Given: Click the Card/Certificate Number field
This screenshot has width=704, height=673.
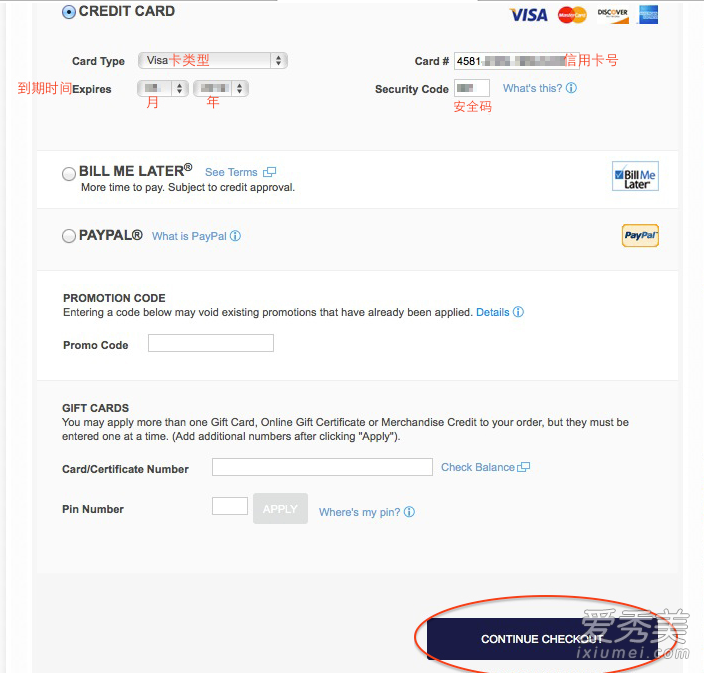Looking at the screenshot, I should (322, 467).
